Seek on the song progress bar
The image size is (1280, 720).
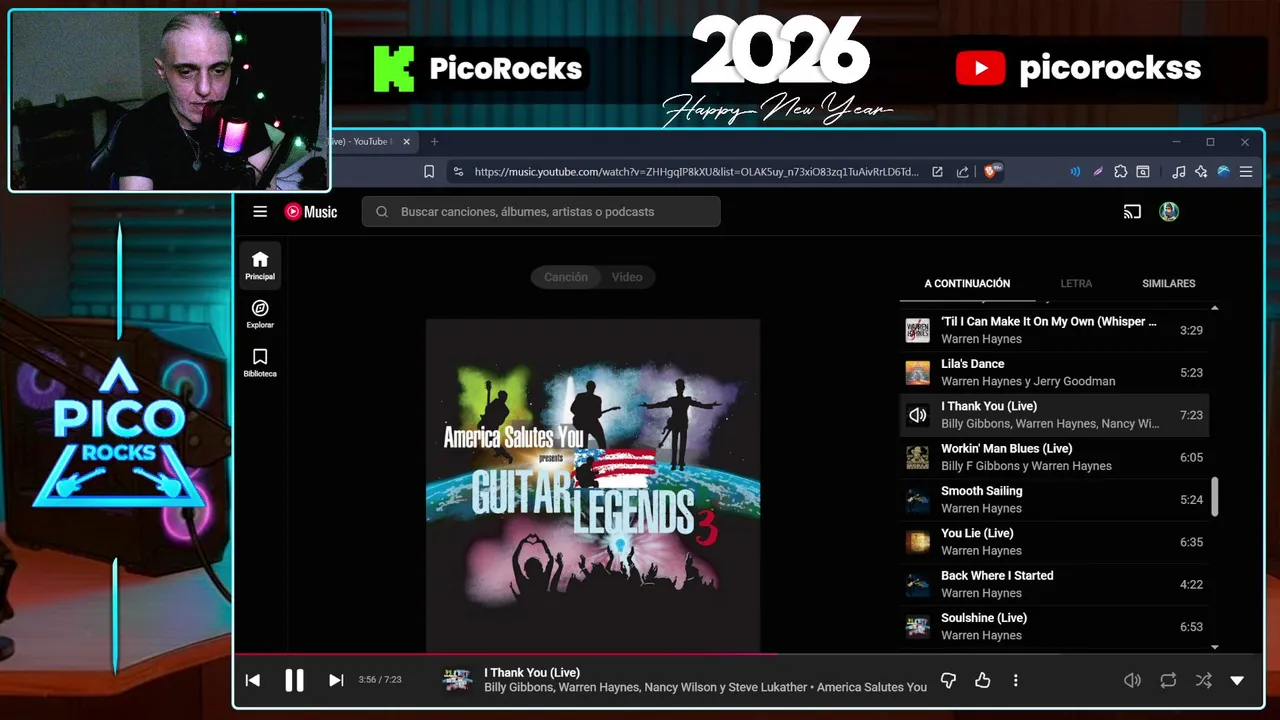click(x=750, y=655)
